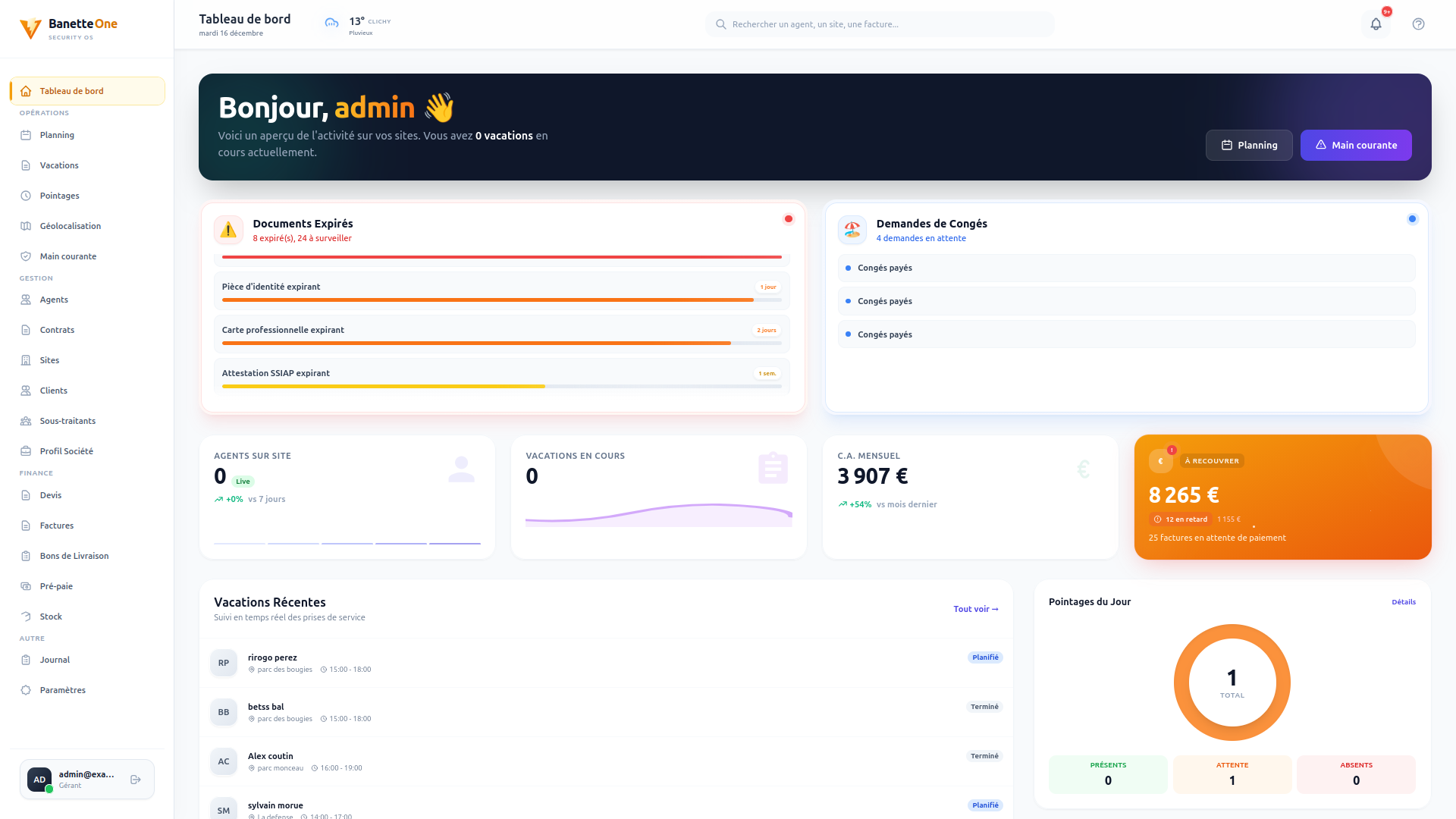Click the agent search input field
This screenshot has width=1456, height=819.
click(x=880, y=24)
